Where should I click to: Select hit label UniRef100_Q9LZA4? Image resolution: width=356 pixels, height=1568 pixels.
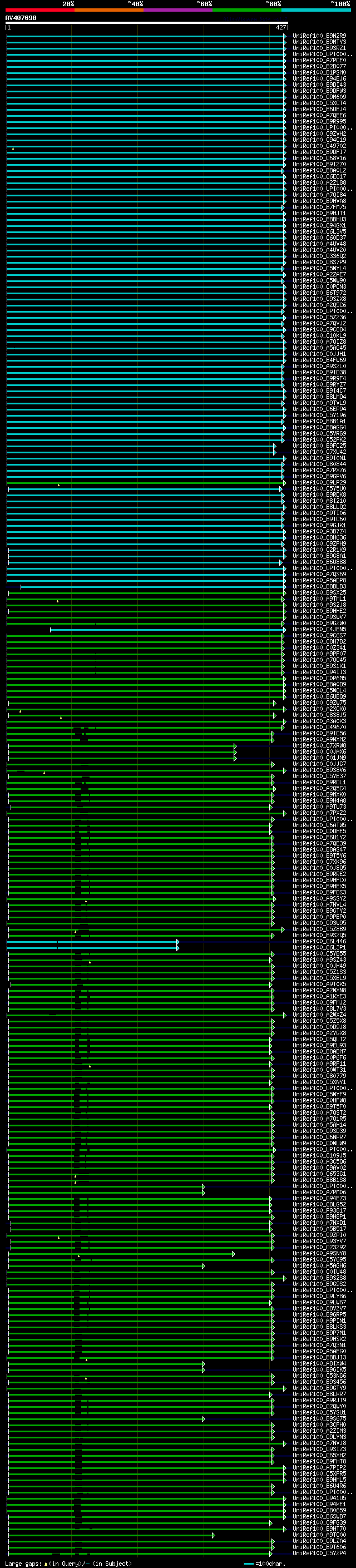(319, 1541)
